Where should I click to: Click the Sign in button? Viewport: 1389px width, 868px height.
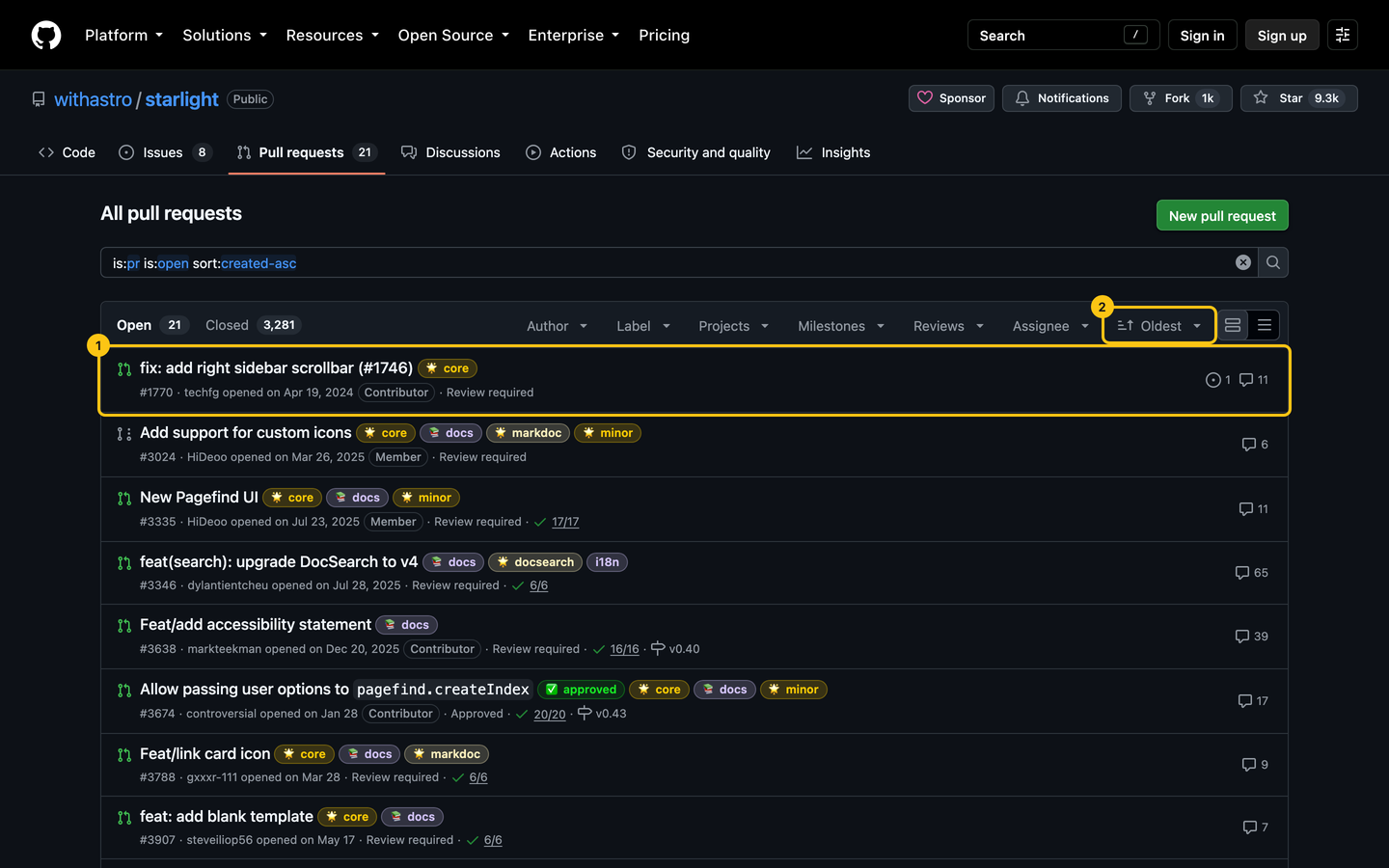1202,36
